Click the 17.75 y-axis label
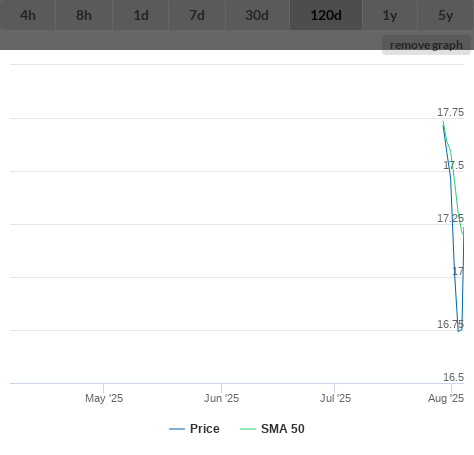This screenshot has height=455, width=474. point(450,112)
